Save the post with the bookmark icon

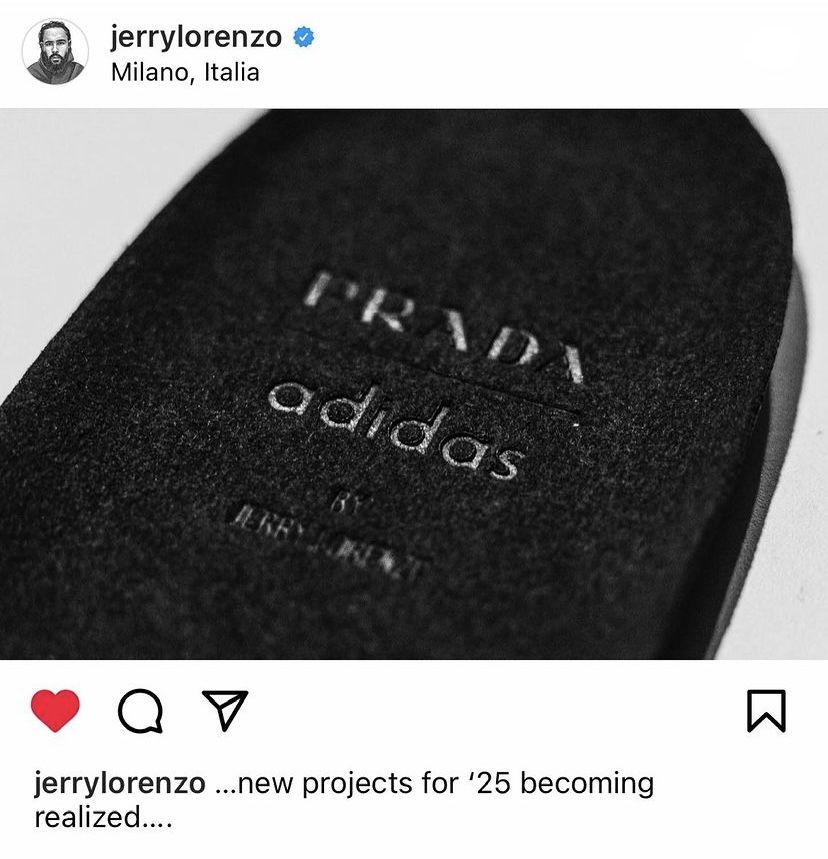coord(767,711)
